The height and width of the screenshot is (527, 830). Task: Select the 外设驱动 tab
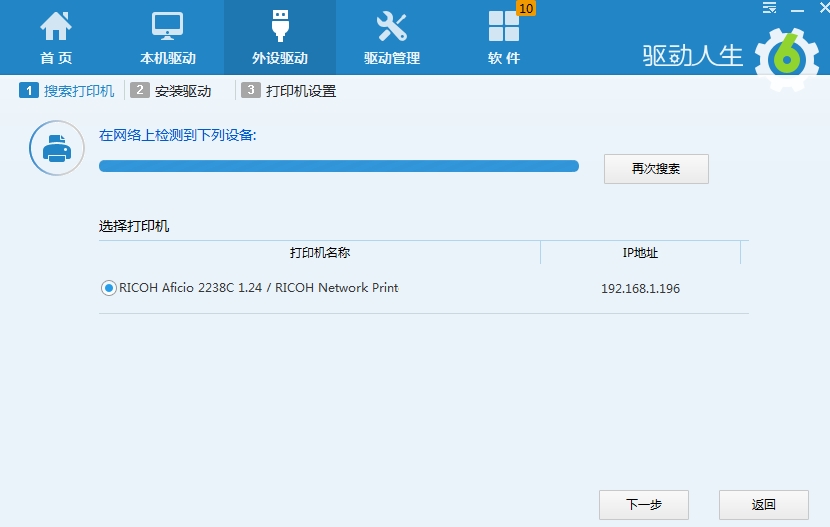(280, 38)
